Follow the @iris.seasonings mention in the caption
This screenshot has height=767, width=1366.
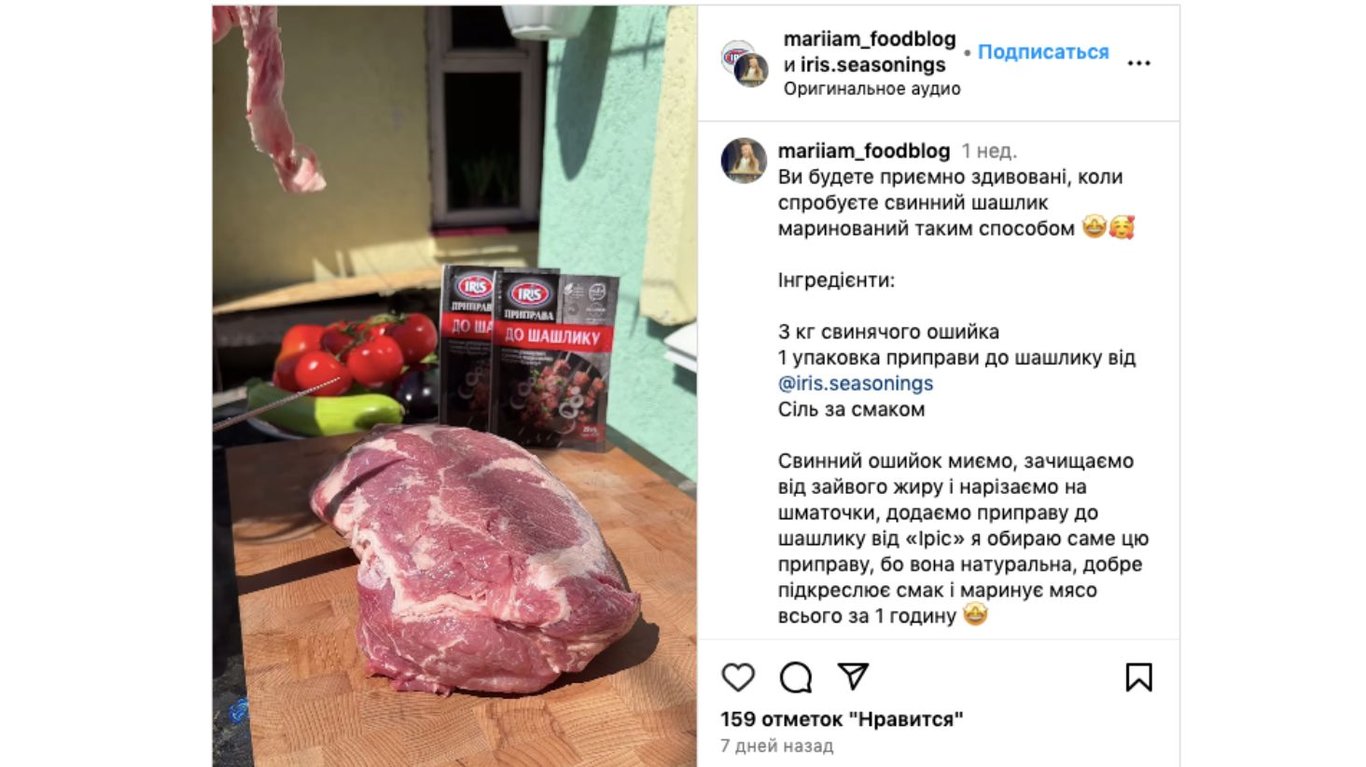(855, 383)
